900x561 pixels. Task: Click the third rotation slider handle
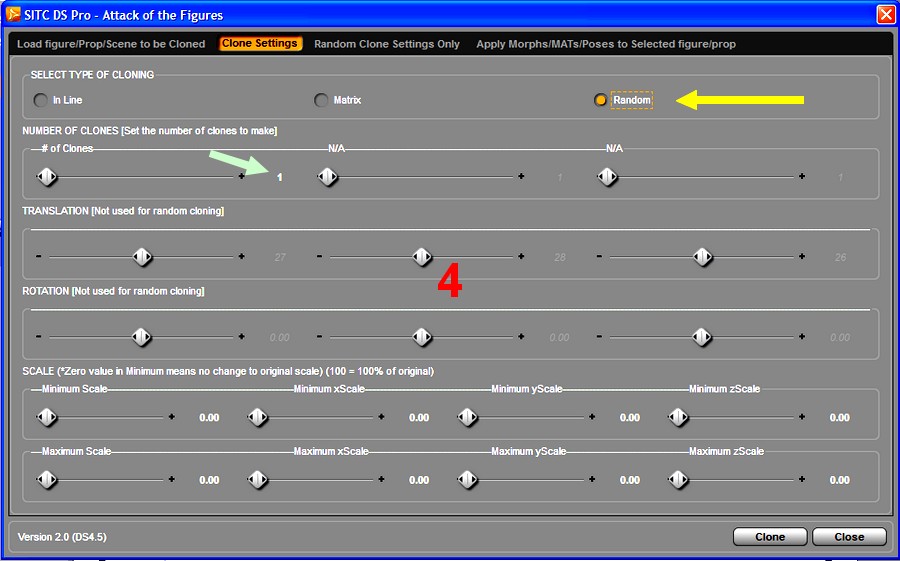(x=702, y=337)
